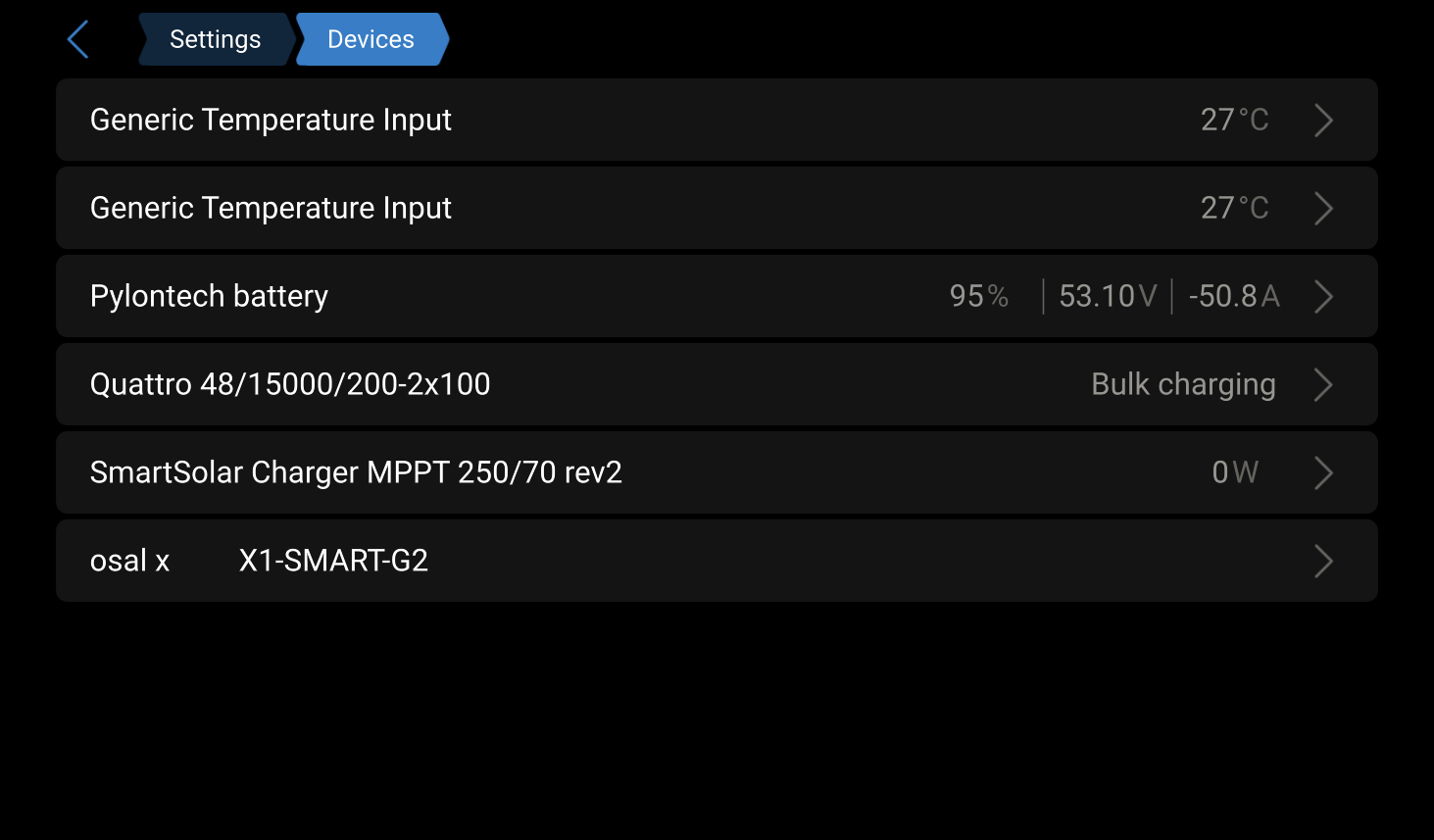Go to the Settings breadcrumb
The width and height of the screenshot is (1434, 840).
click(x=215, y=39)
